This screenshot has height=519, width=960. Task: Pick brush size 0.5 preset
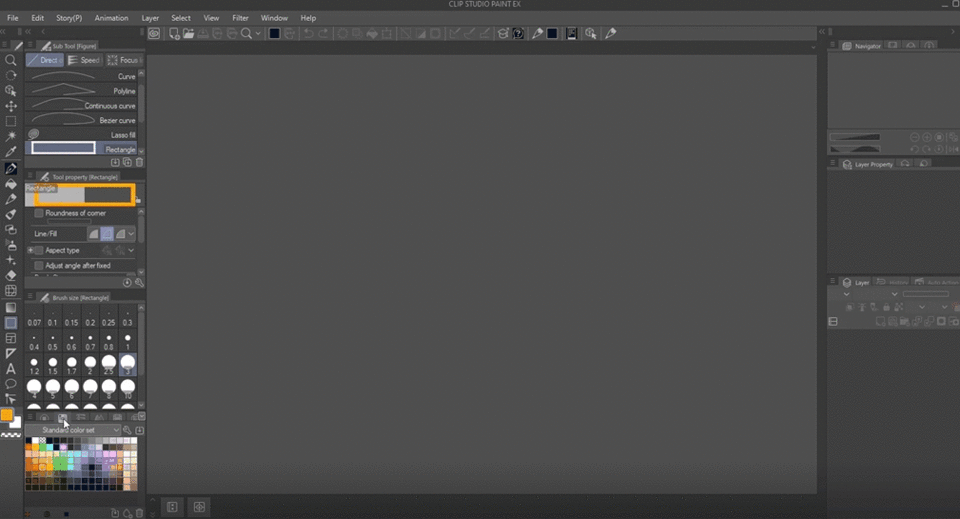pyautogui.click(x=53, y=342)
